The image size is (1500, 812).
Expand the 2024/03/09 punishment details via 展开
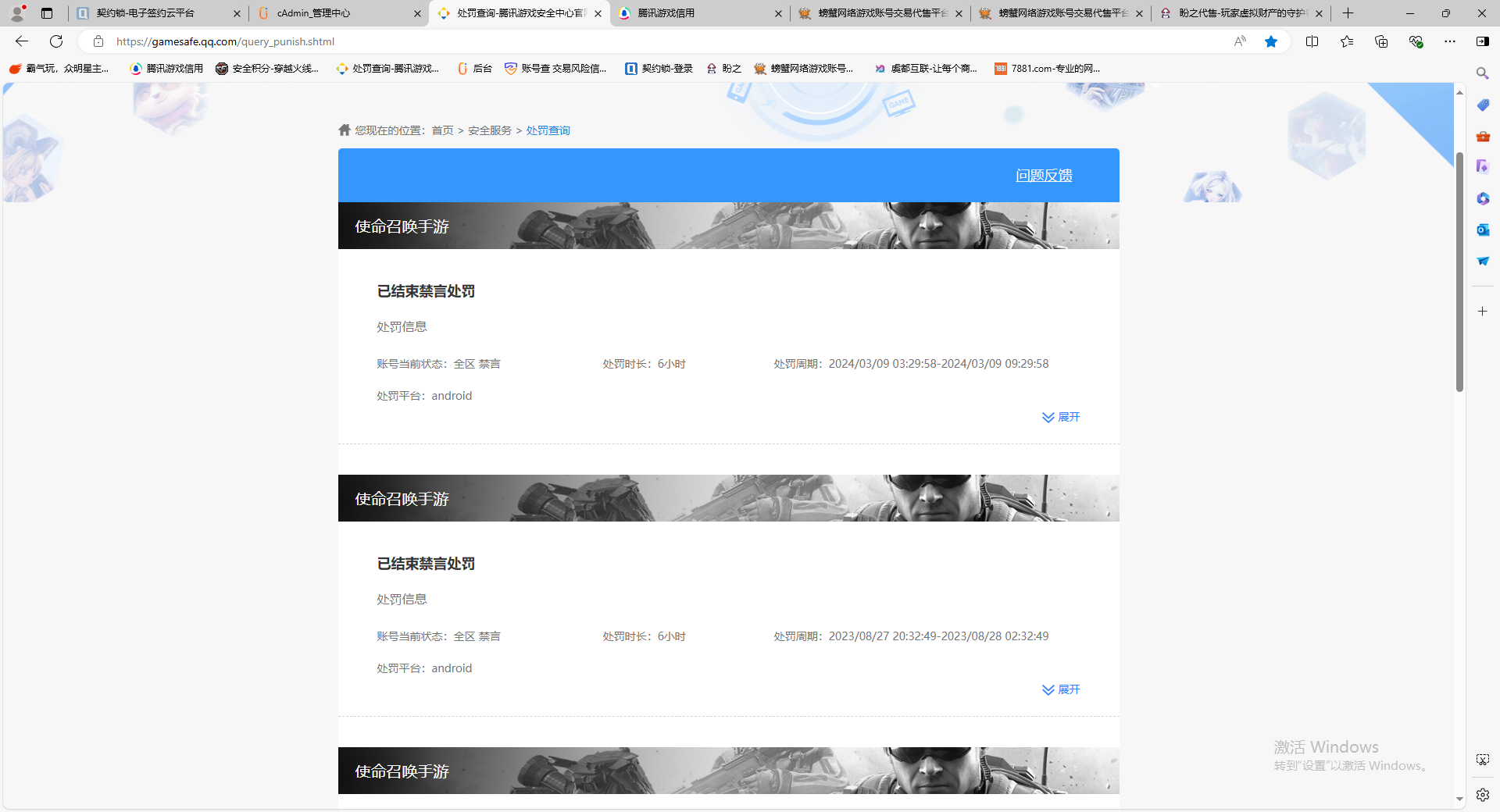point(1060,417)
